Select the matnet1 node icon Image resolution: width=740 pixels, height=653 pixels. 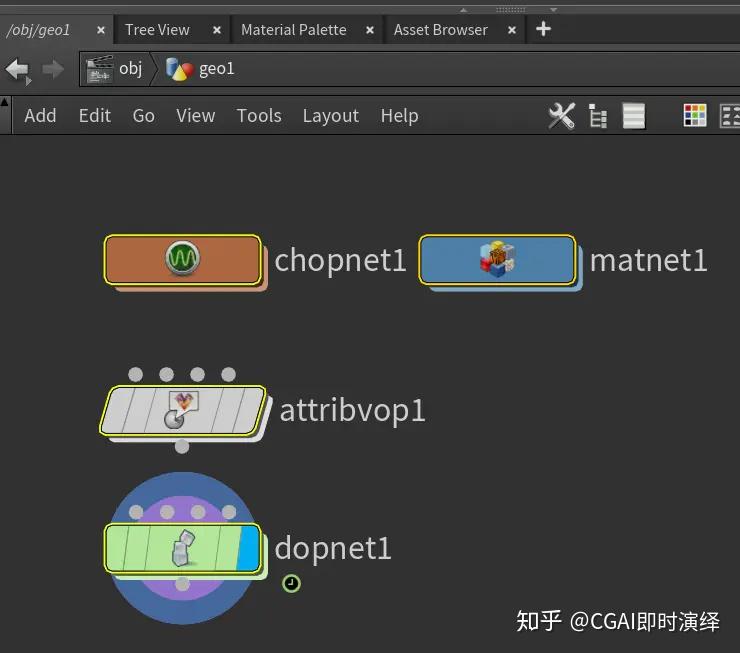coord(497,259)
